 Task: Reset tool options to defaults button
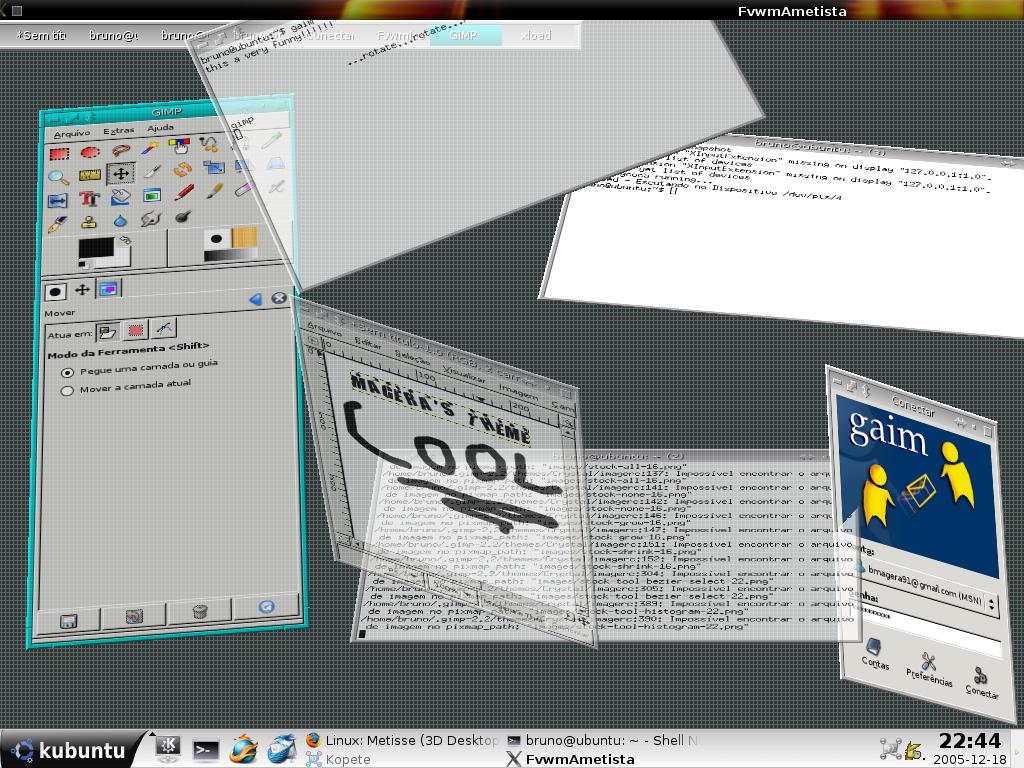pyautogui.click(x=266, y=606)
